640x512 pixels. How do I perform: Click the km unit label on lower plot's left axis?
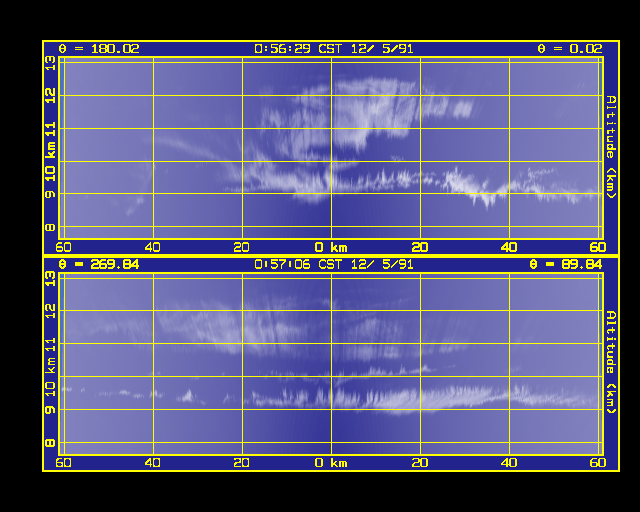[51, 365]
